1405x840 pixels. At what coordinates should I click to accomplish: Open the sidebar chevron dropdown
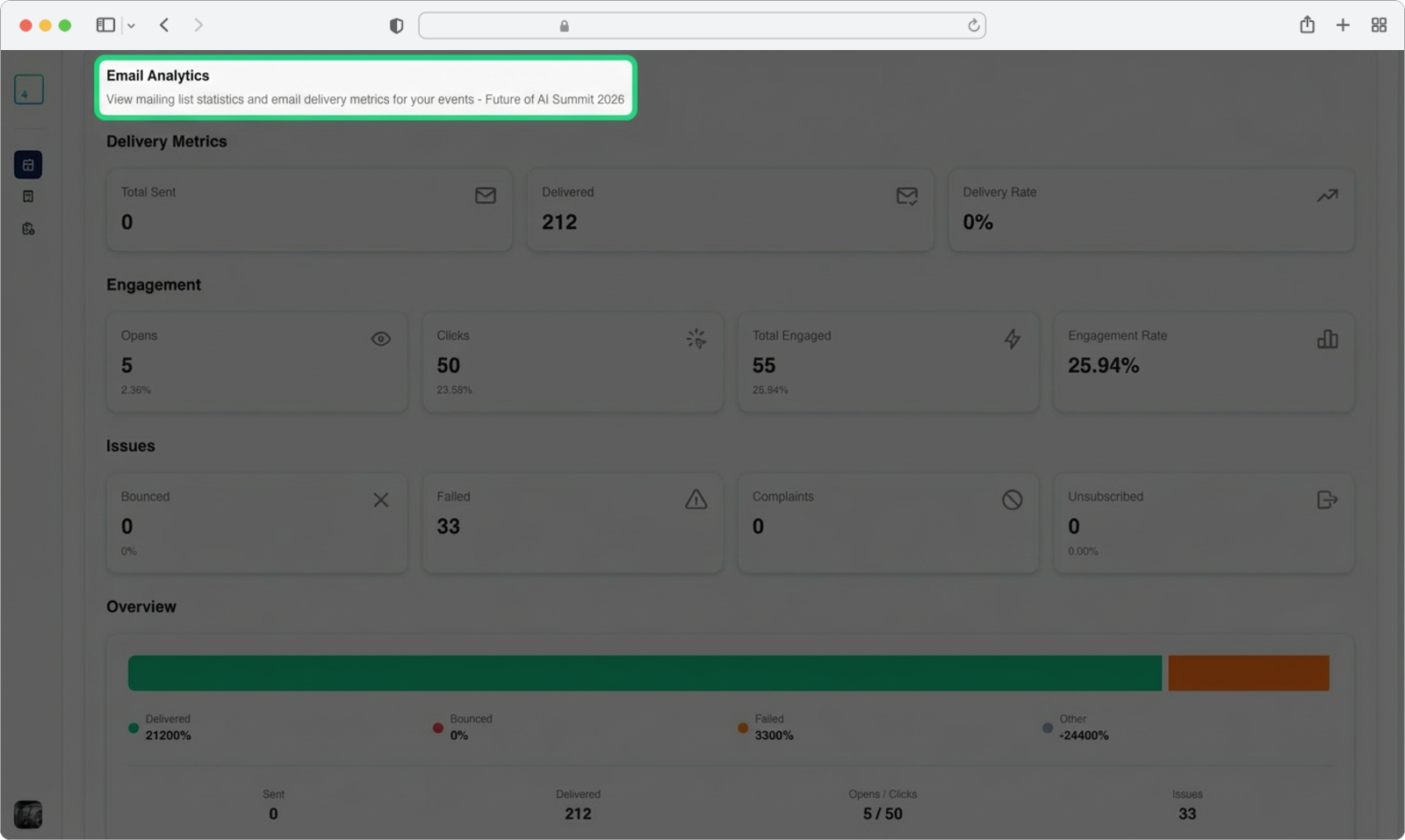click(131, 25)
